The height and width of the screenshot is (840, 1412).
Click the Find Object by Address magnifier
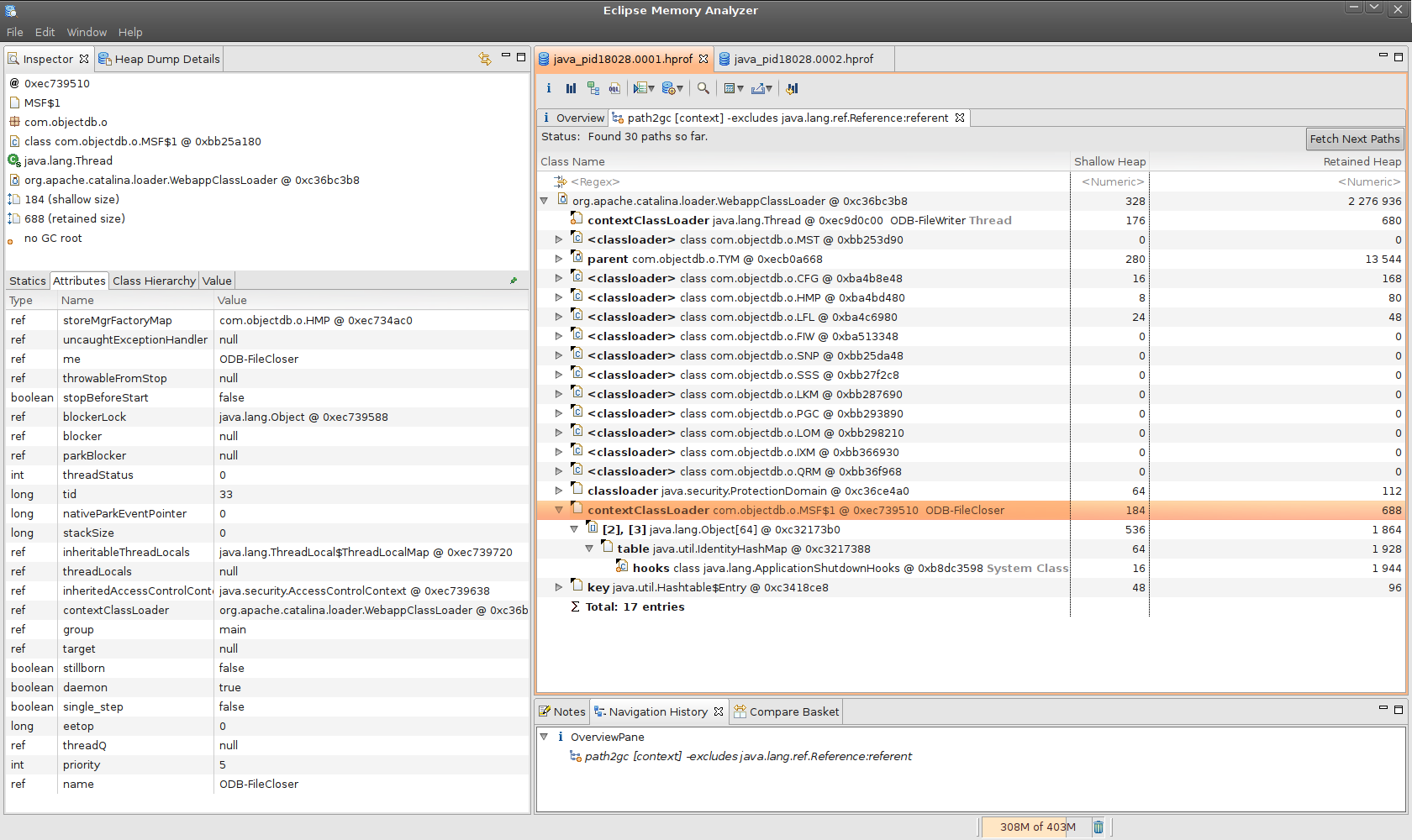(703, 88)
